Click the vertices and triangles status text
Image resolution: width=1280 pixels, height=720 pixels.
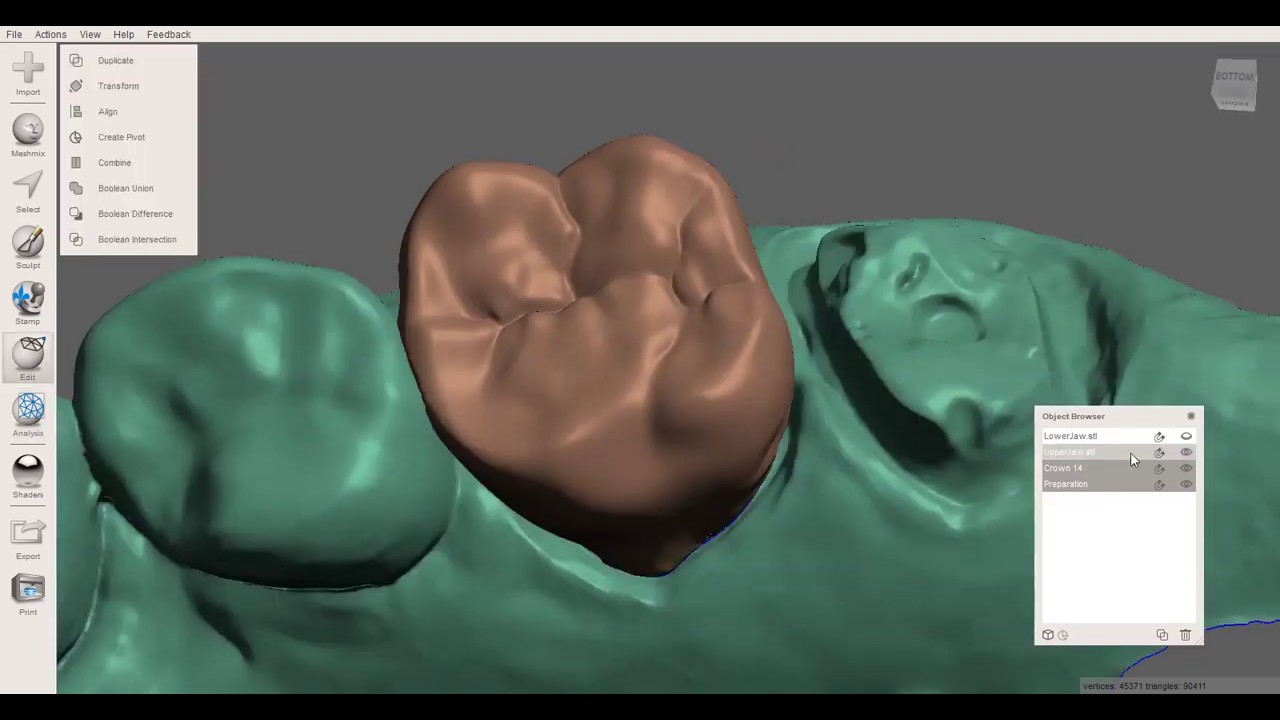pyautogui.click(x=1144, y=686)
